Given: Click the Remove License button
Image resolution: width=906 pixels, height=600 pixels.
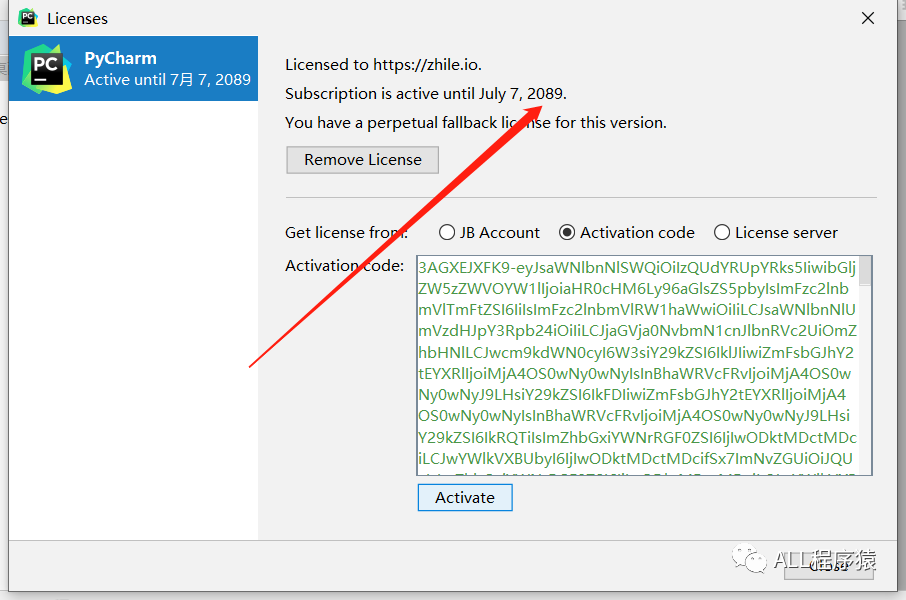Looking at the screenshot, I should pos(362,160).
